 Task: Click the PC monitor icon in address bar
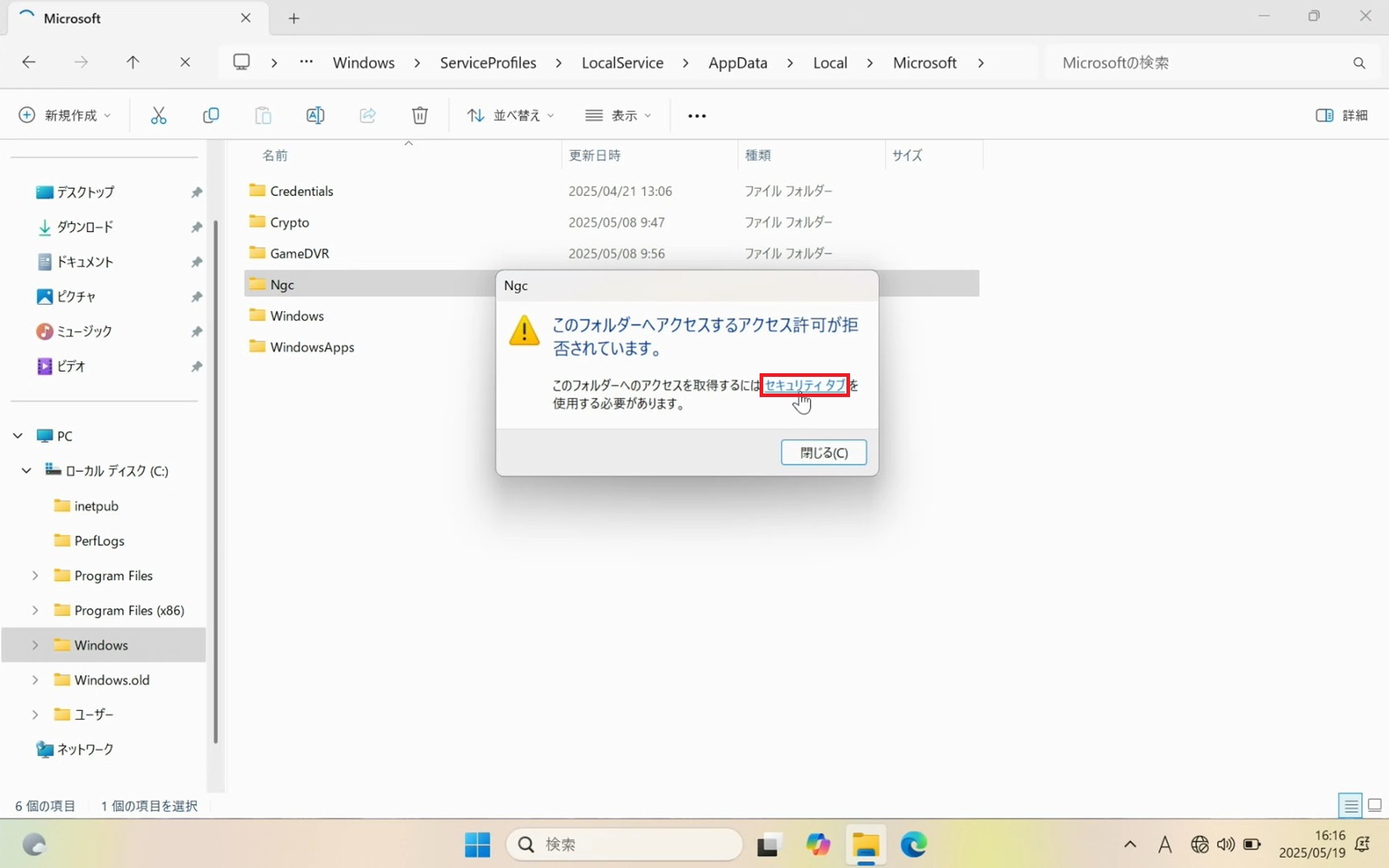pyautogui.click(x=242, y=62)
